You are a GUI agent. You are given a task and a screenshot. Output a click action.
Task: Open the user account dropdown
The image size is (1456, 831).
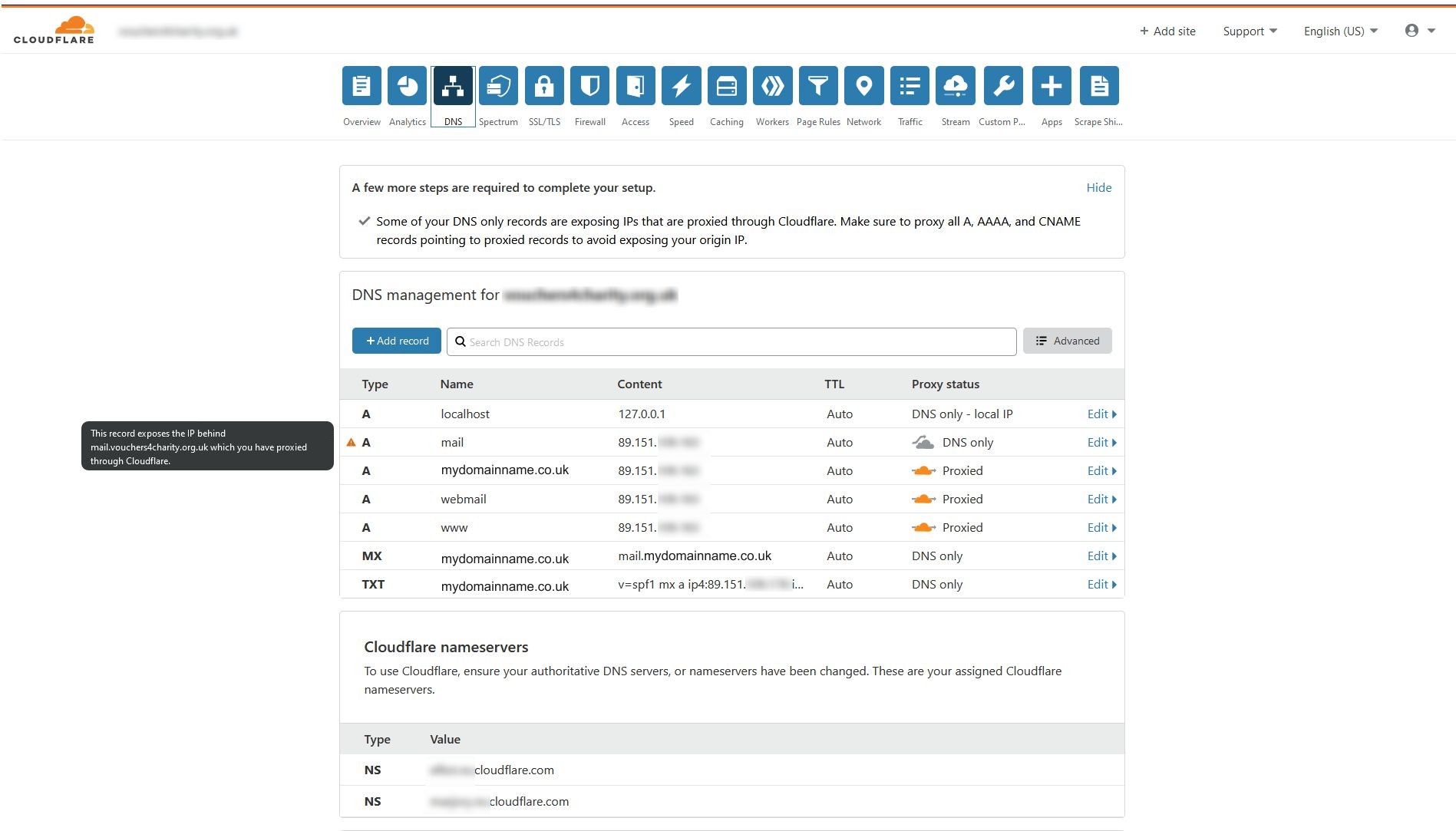tap(1420, 31)
